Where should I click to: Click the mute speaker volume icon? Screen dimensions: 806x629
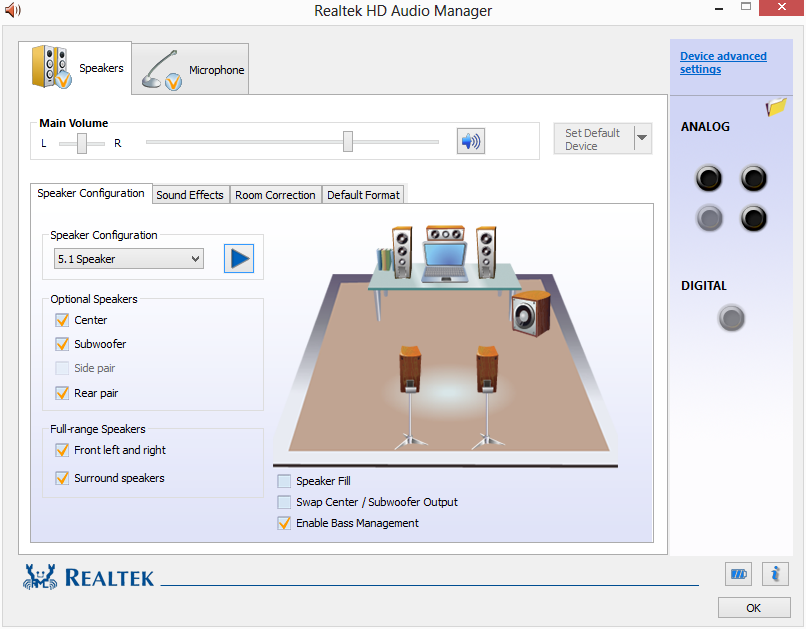tap(470, 141)
